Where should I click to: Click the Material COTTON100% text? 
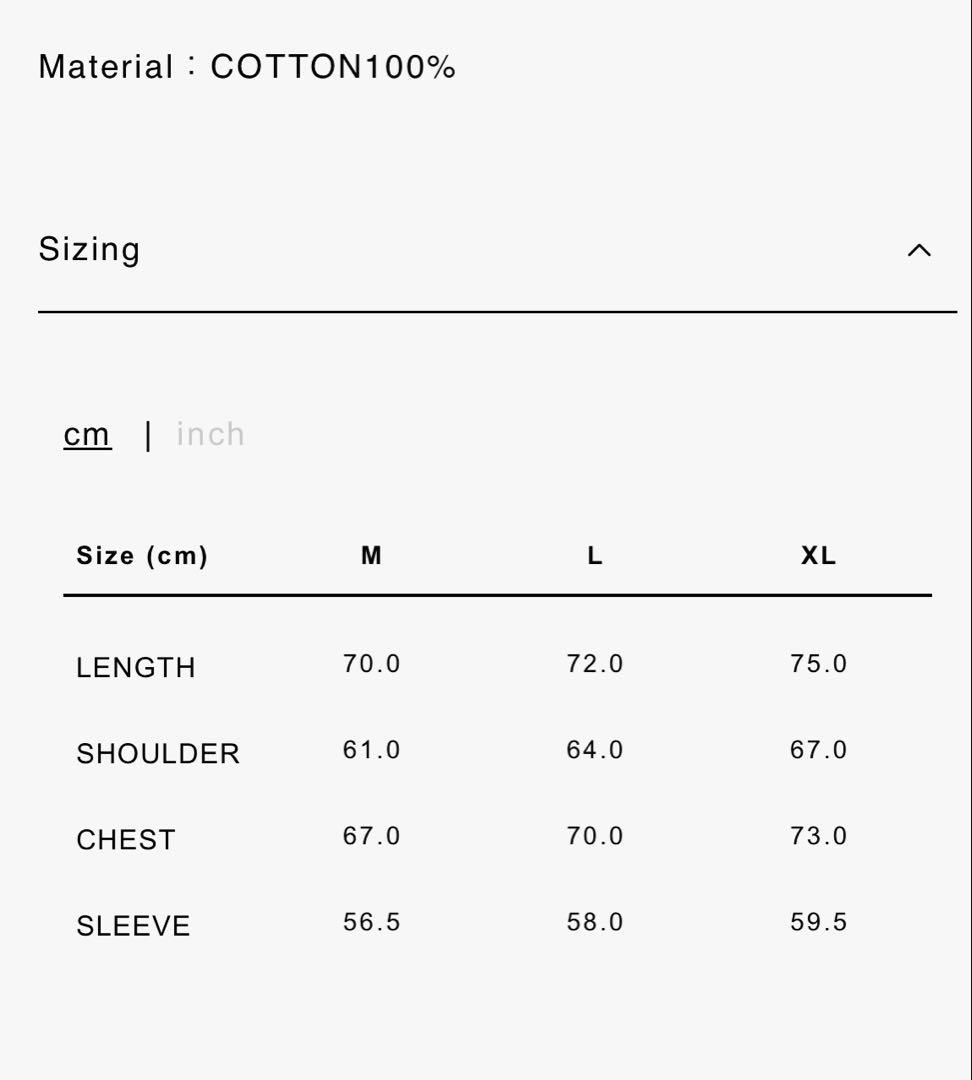(x=247, y=67)
